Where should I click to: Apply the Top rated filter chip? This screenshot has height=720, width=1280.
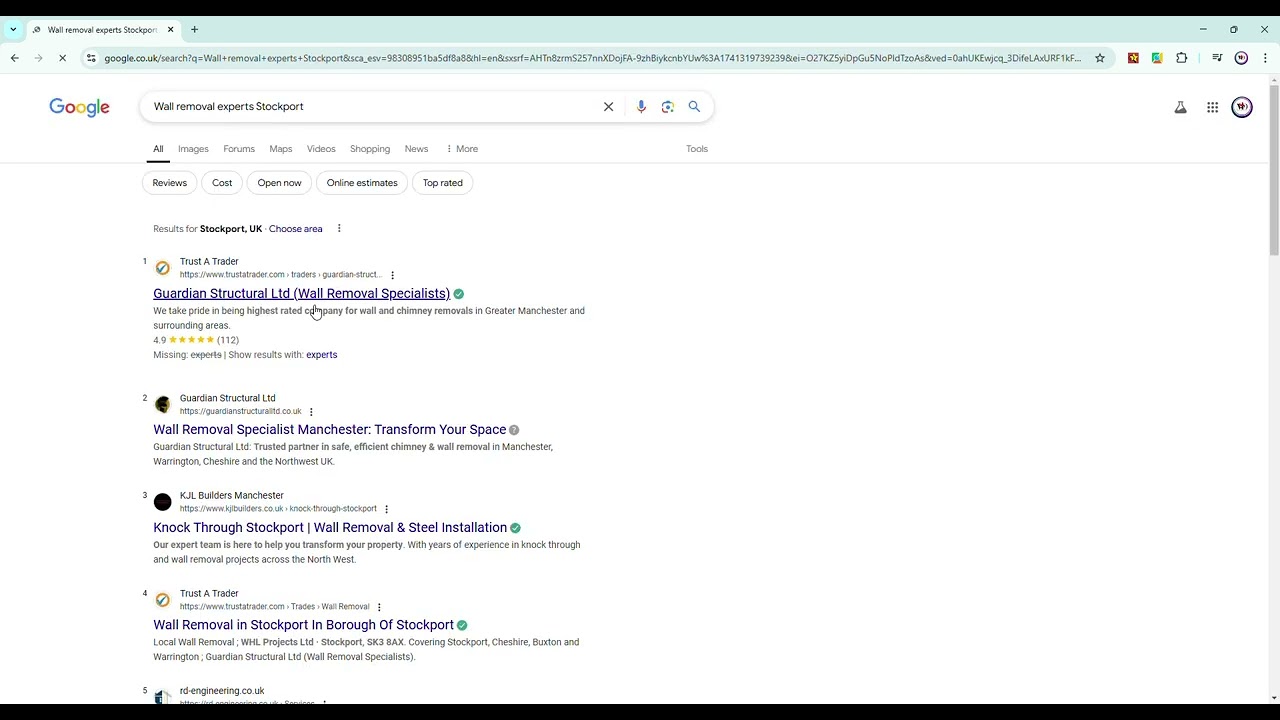[442, 183]
